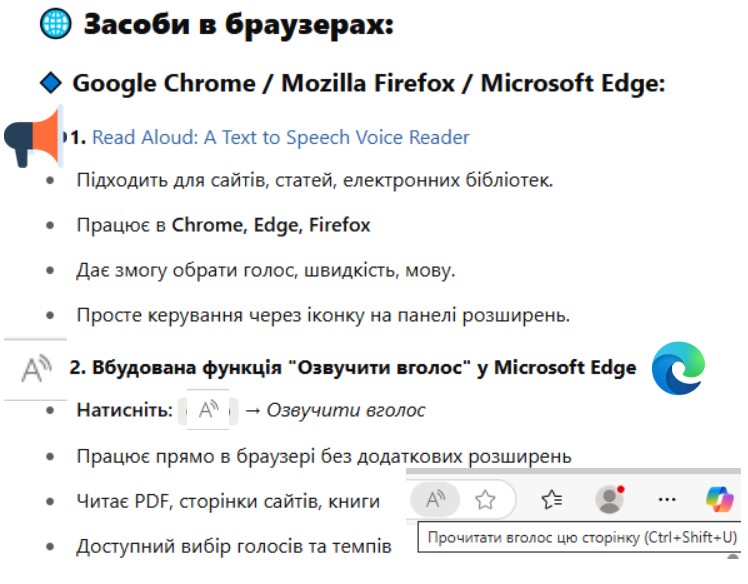Click the inline Read aloud icon after Натисніть
Viewport: 748px width, 584px height.
tap(208, 410)
